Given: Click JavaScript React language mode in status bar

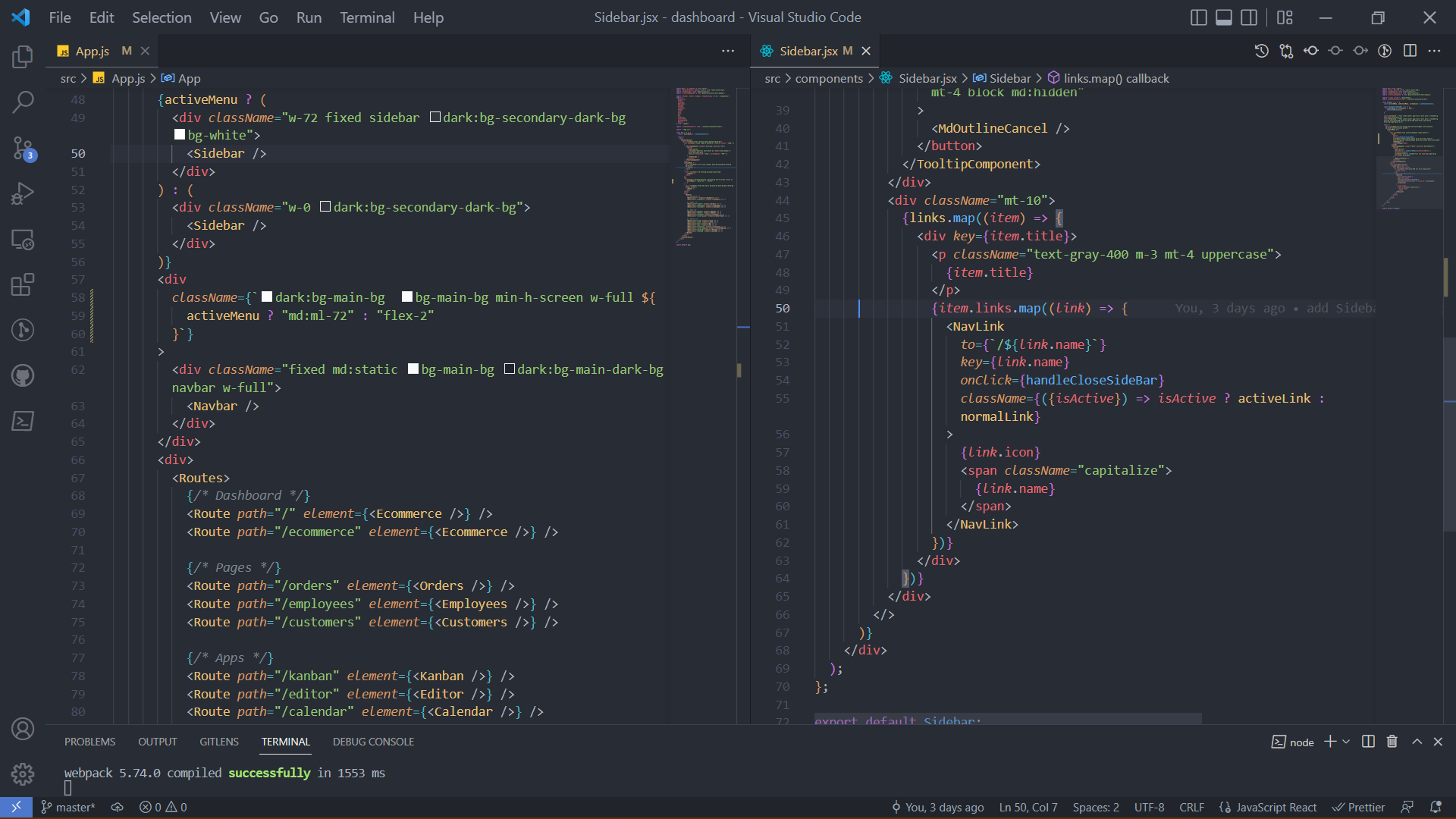Looking at the screenshot, I should [x=1276, y=808].
